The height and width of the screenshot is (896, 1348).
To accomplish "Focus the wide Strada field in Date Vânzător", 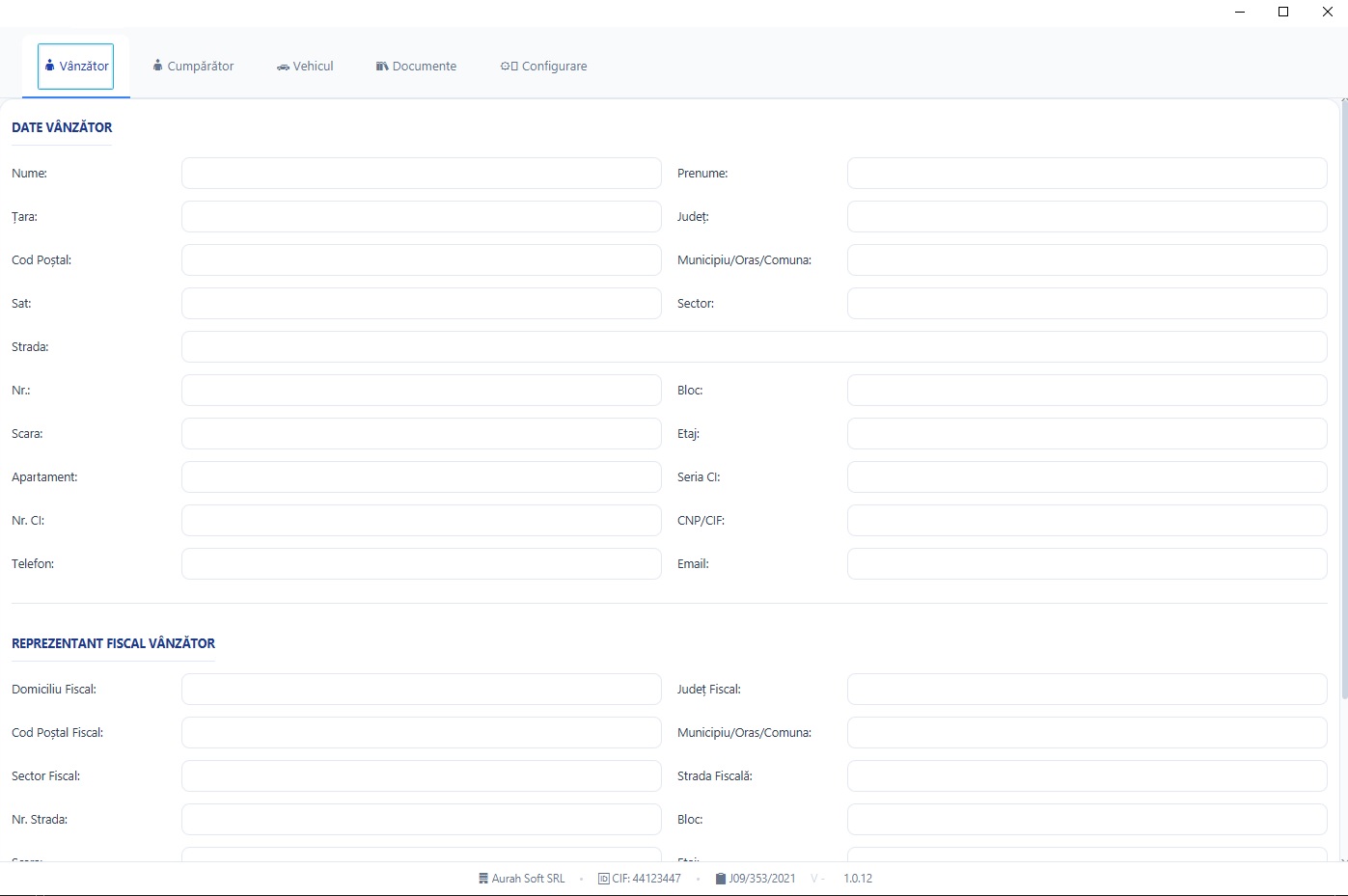I will click(755, 347).
